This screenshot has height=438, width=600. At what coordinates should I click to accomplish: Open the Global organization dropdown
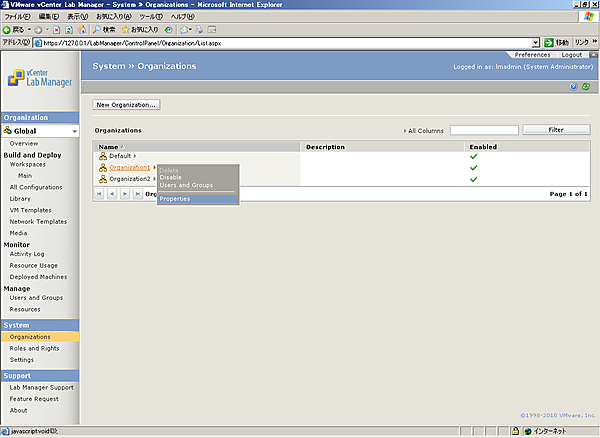tap(73, 131)
